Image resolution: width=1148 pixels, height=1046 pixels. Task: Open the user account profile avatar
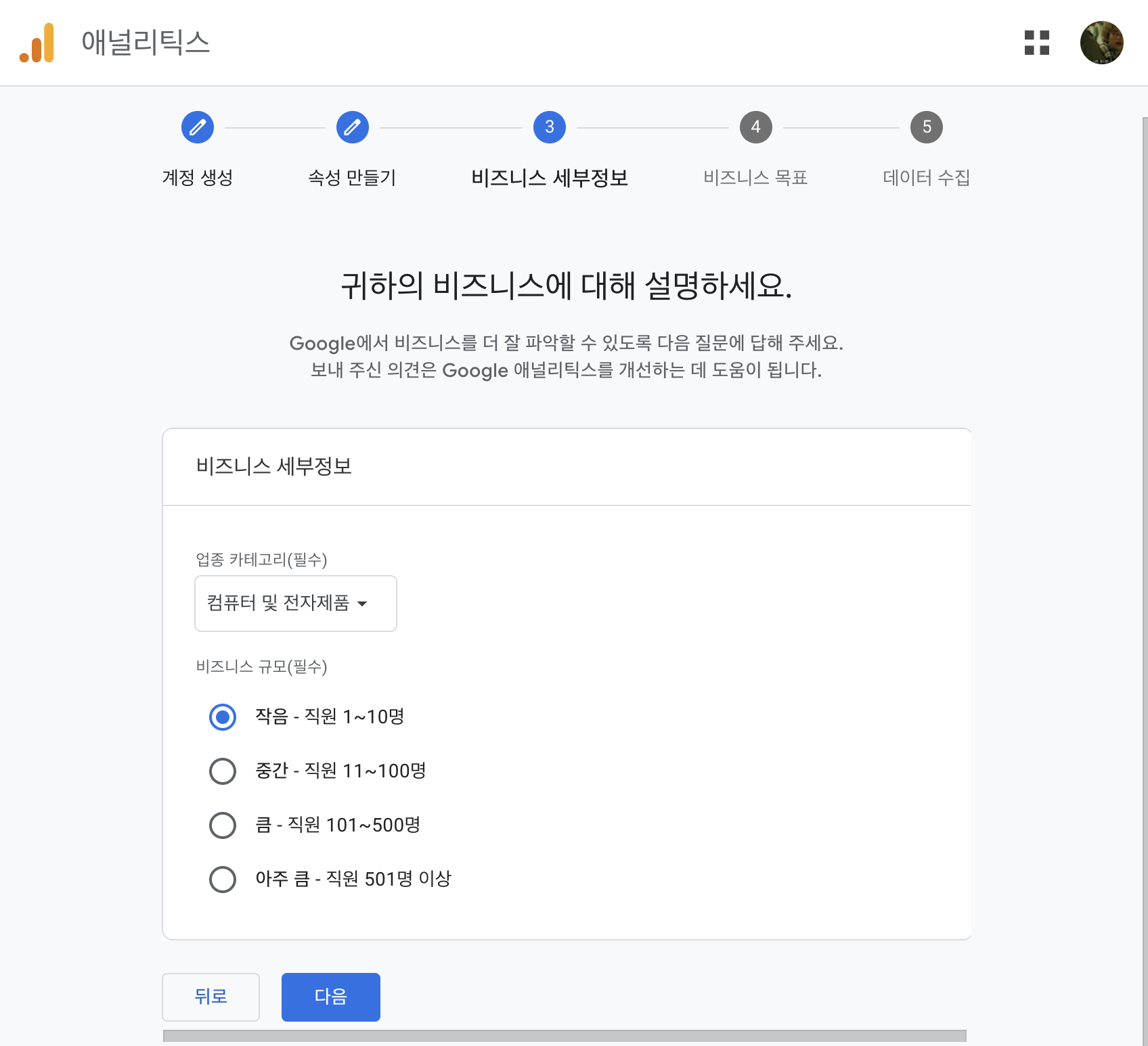(1101, 43)
